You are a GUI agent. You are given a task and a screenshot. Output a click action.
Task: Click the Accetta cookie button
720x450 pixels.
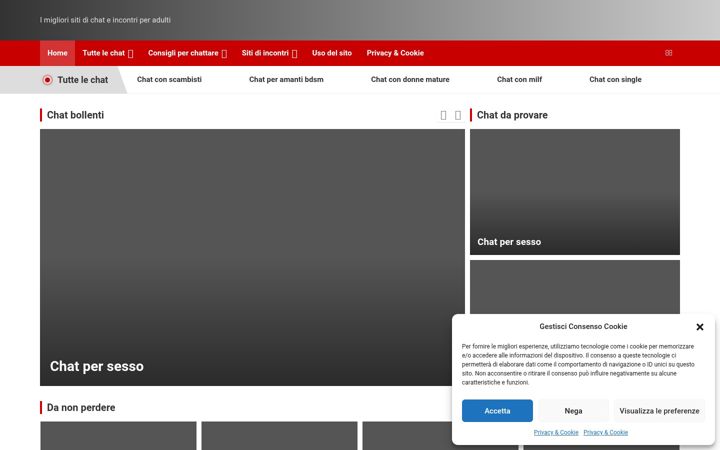pos(497,411)
